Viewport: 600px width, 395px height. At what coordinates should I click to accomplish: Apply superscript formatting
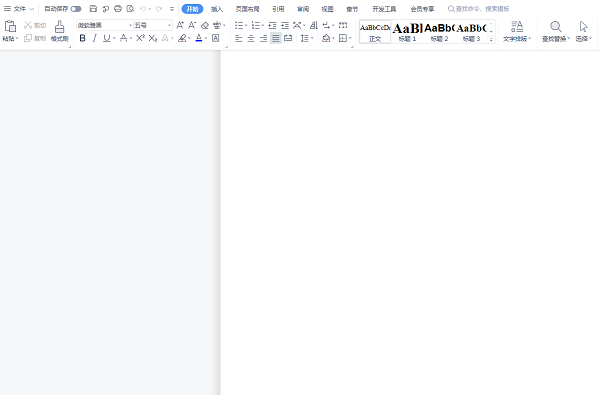pos(140,38)
